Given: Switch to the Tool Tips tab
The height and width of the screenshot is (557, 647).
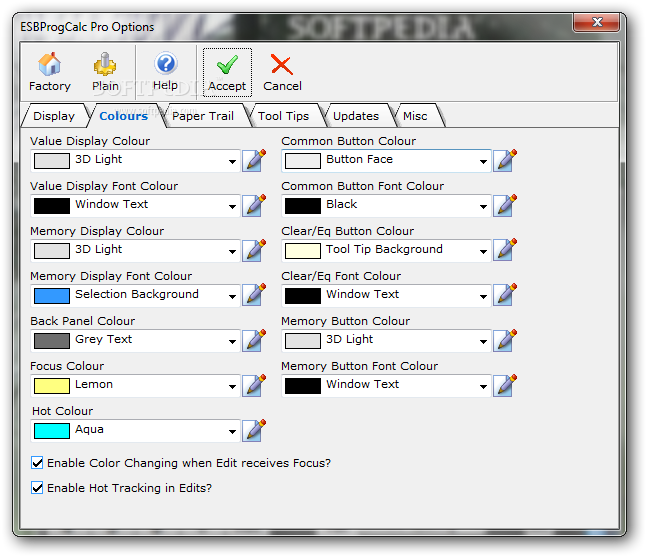Looking at the screenshot, I should pos(283,116).
